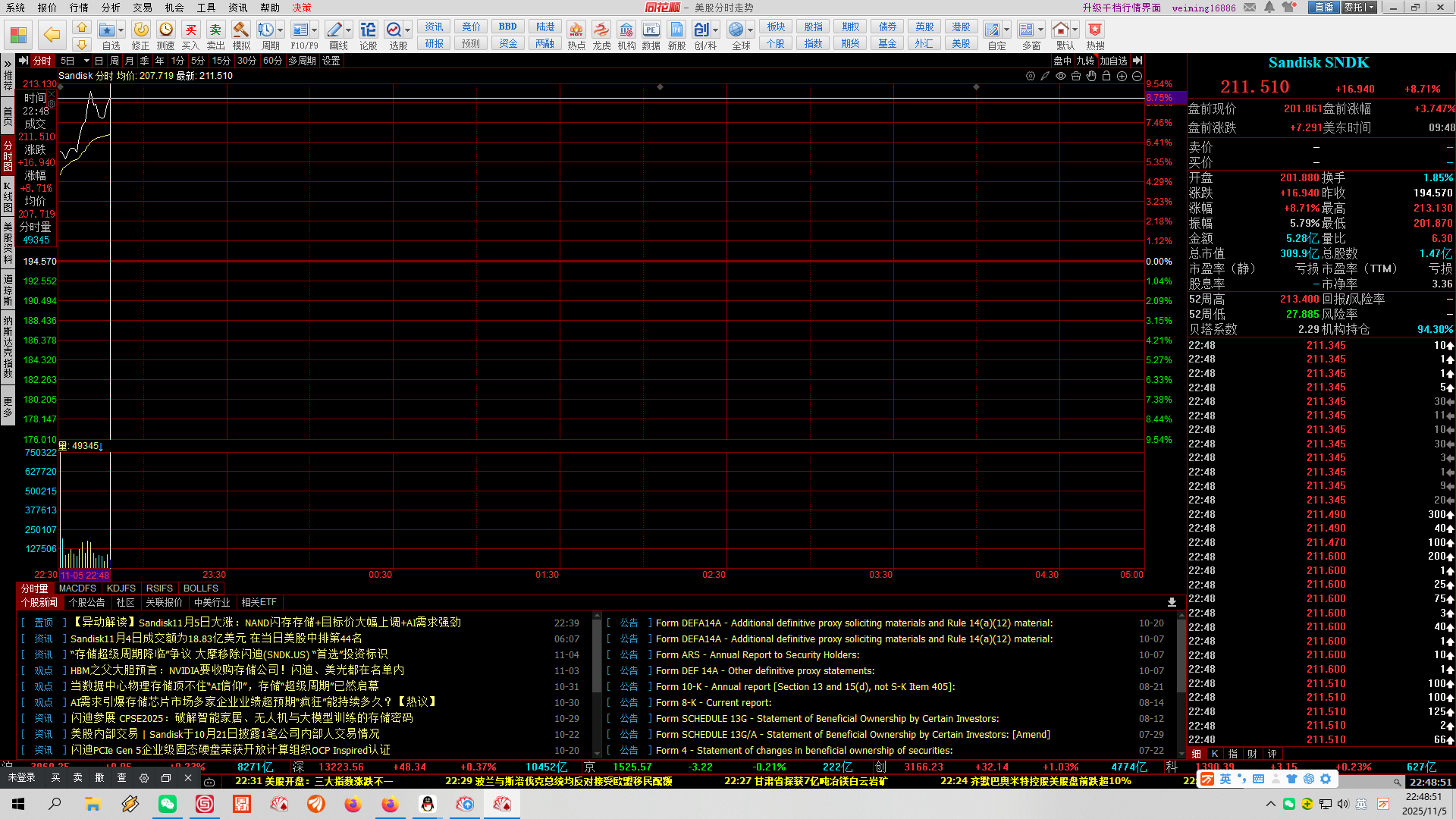Open the 模拟 simulated trading gavel icon
Image resolution: width=1456 pixels, height=819 pixels.
pos(240,30)
